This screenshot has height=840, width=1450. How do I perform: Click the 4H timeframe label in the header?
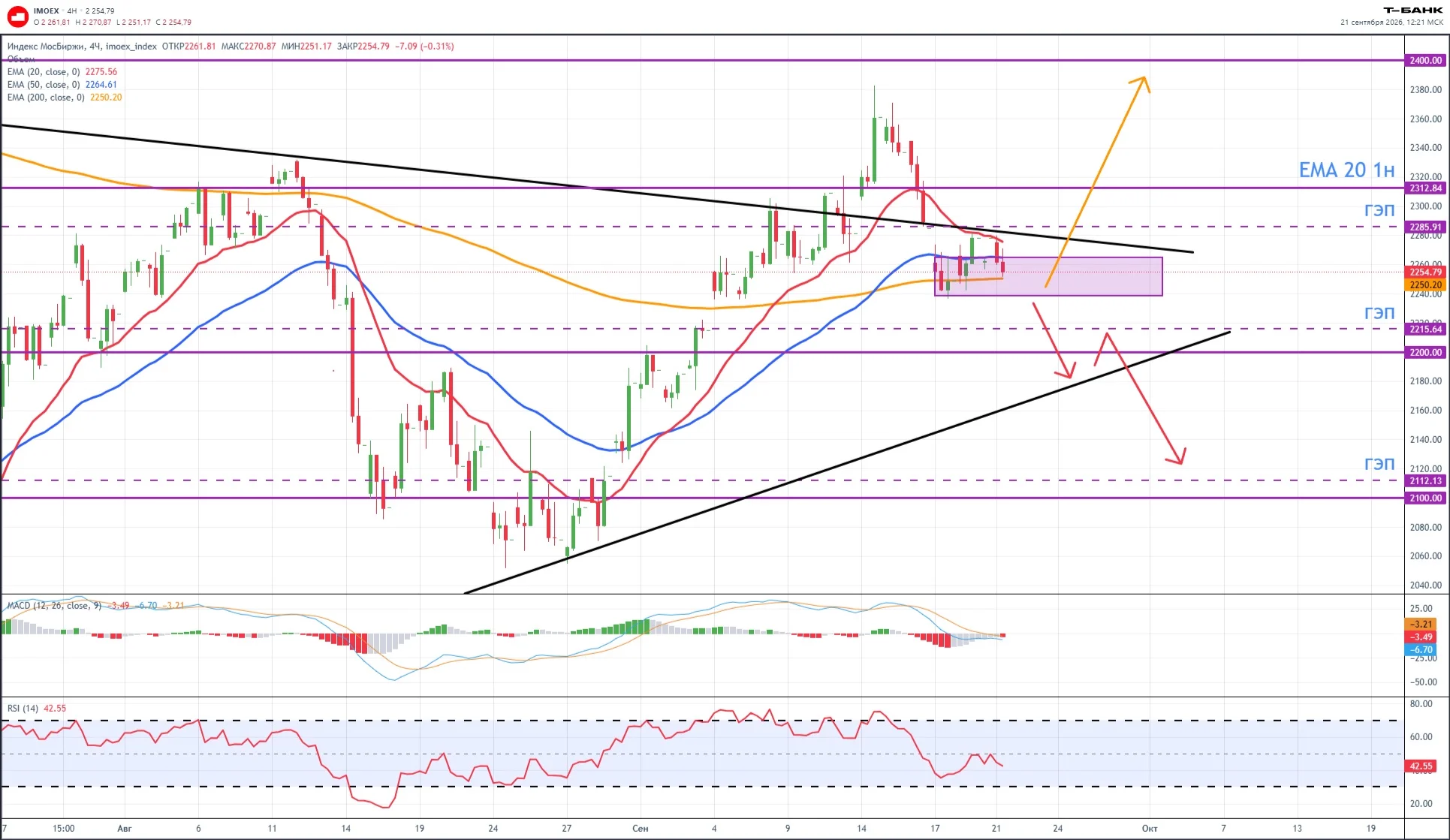pos(72,11)
